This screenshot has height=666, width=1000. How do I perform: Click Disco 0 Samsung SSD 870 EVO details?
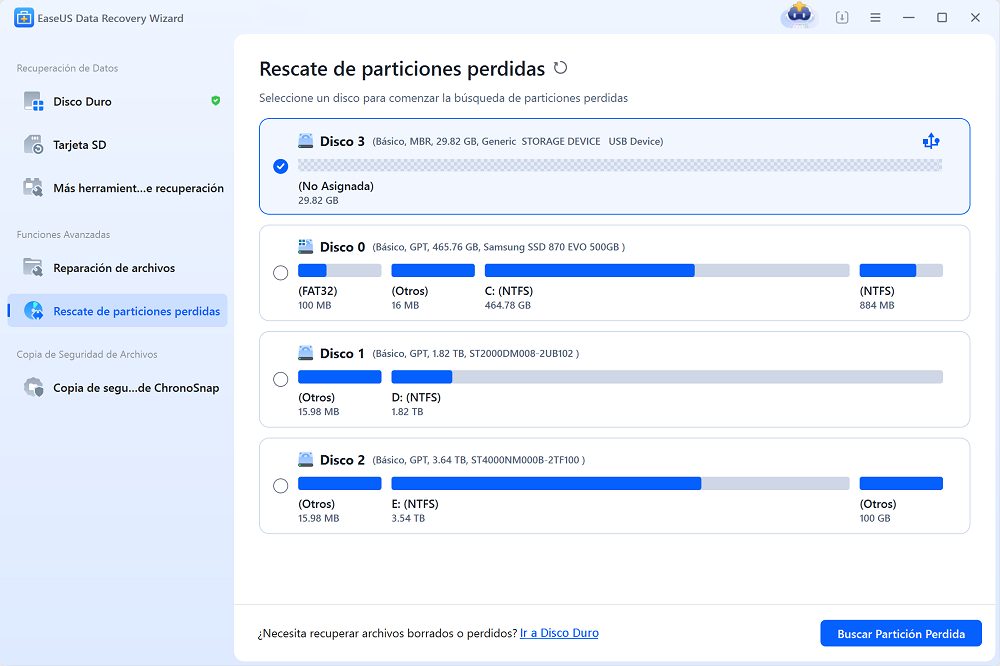[x=499, y=247]
